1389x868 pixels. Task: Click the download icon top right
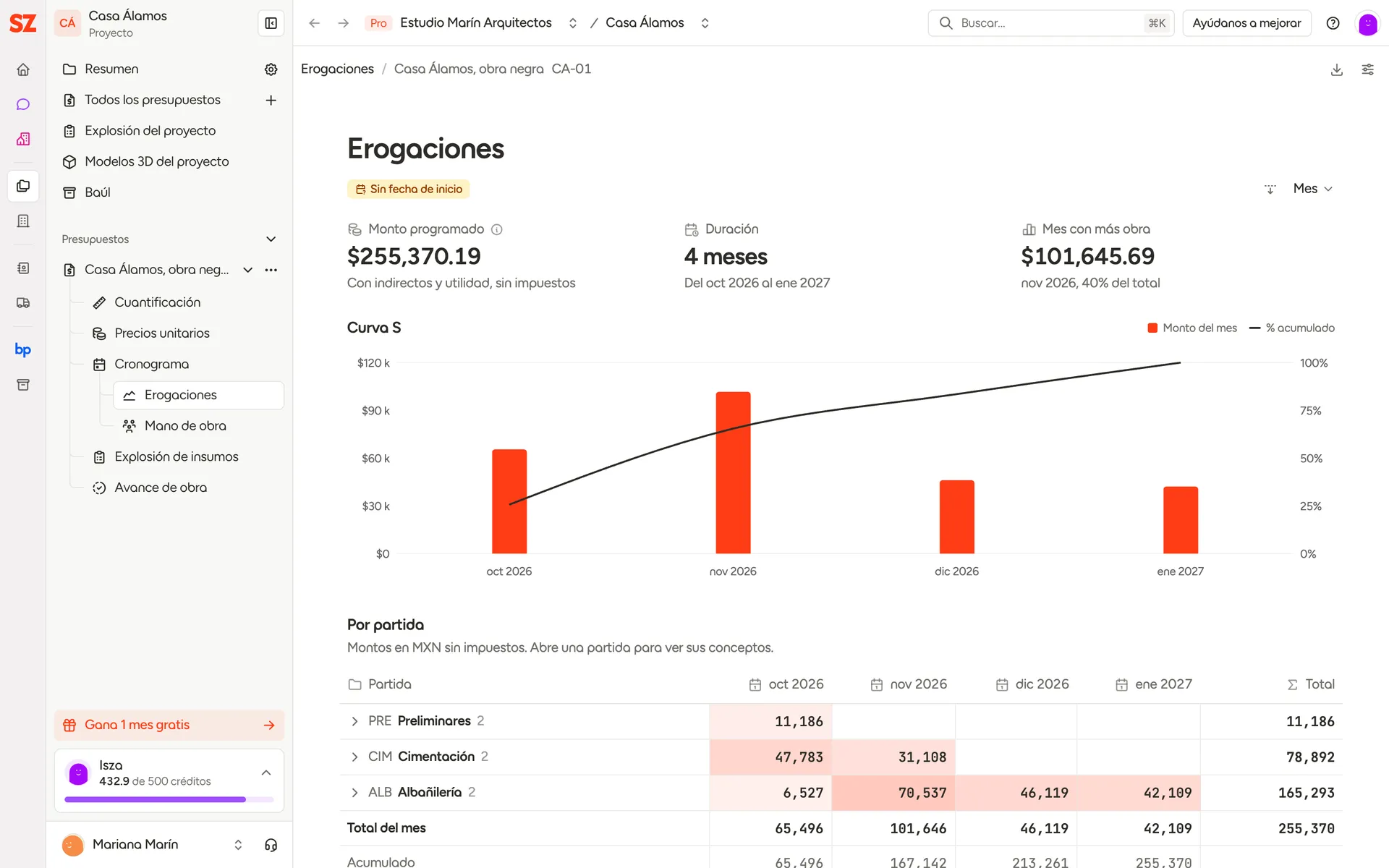pyautogui.click(x=1337, y=69)
